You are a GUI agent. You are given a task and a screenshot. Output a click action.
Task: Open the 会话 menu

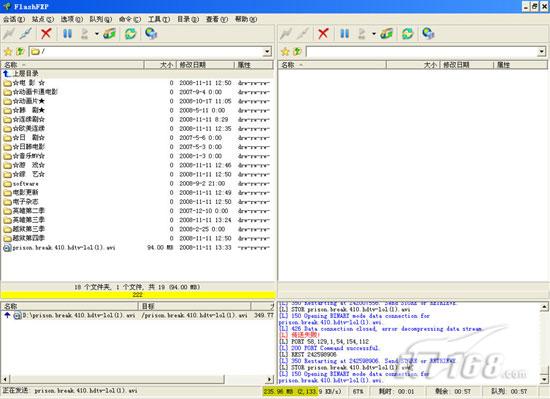coord(14,19)
